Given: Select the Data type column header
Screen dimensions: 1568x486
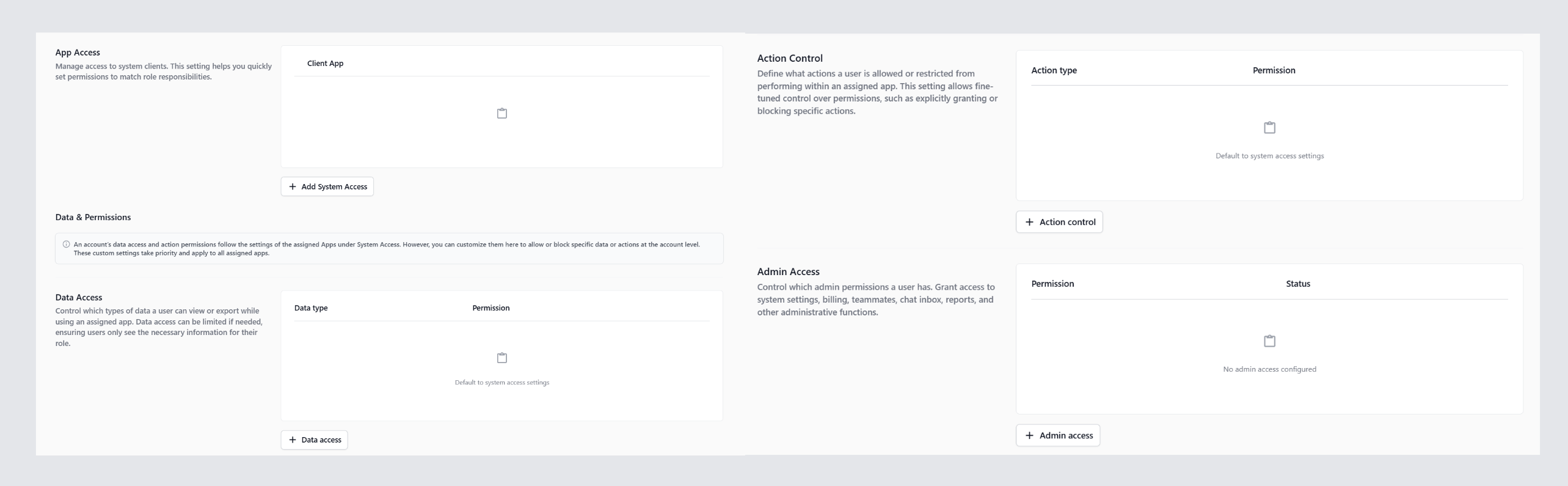Looking at the screenshot, I should (x=311, y=308).
